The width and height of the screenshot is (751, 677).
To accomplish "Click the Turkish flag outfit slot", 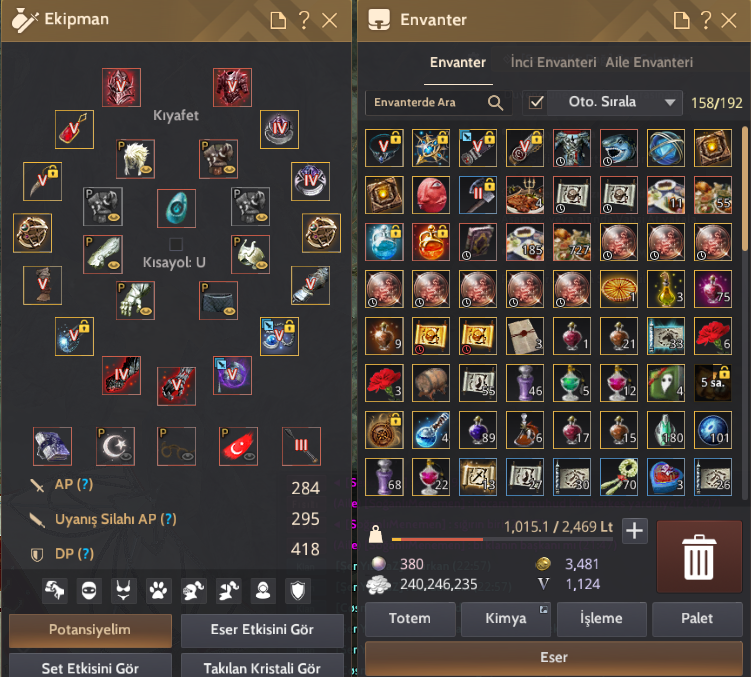I will 238,446.
